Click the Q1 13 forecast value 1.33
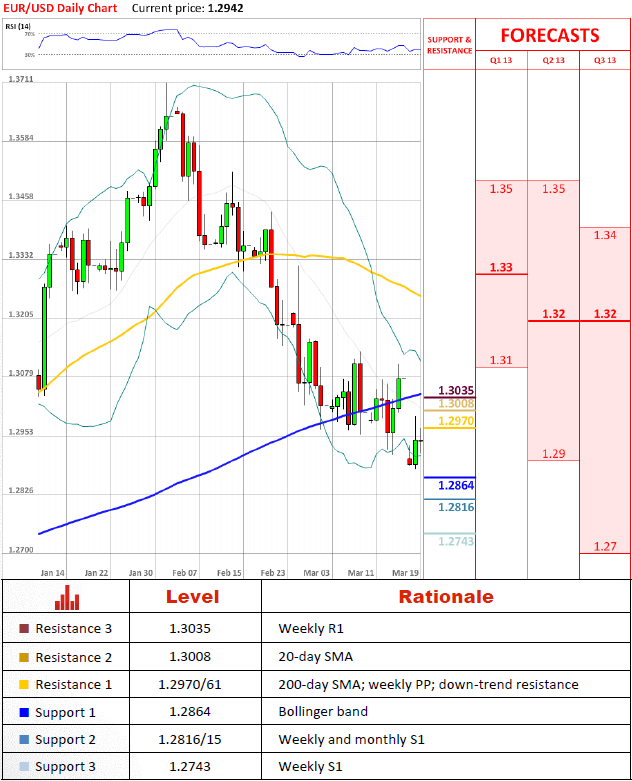Viewport: 632px width, 781px height. tap(501, 267)
